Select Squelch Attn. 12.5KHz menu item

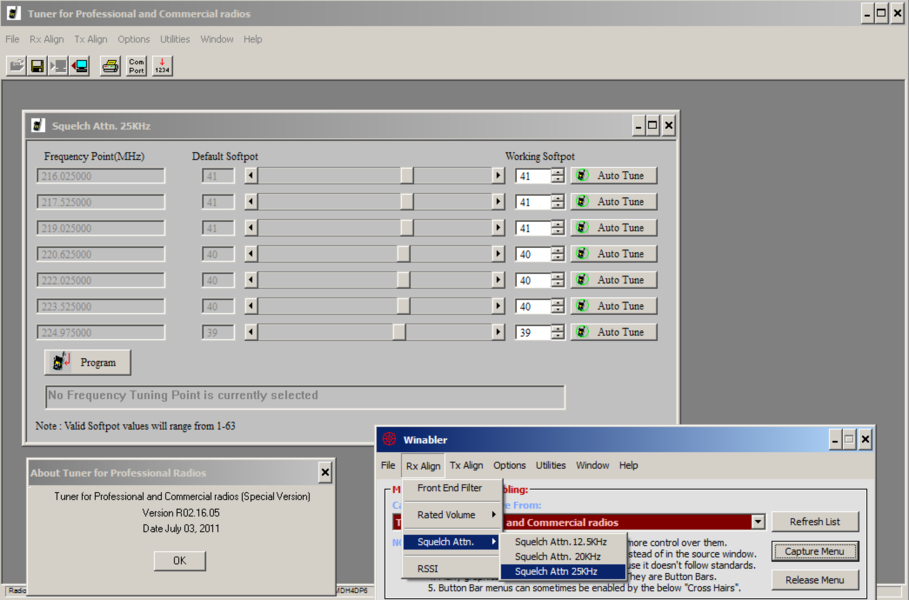pos(562,542)
